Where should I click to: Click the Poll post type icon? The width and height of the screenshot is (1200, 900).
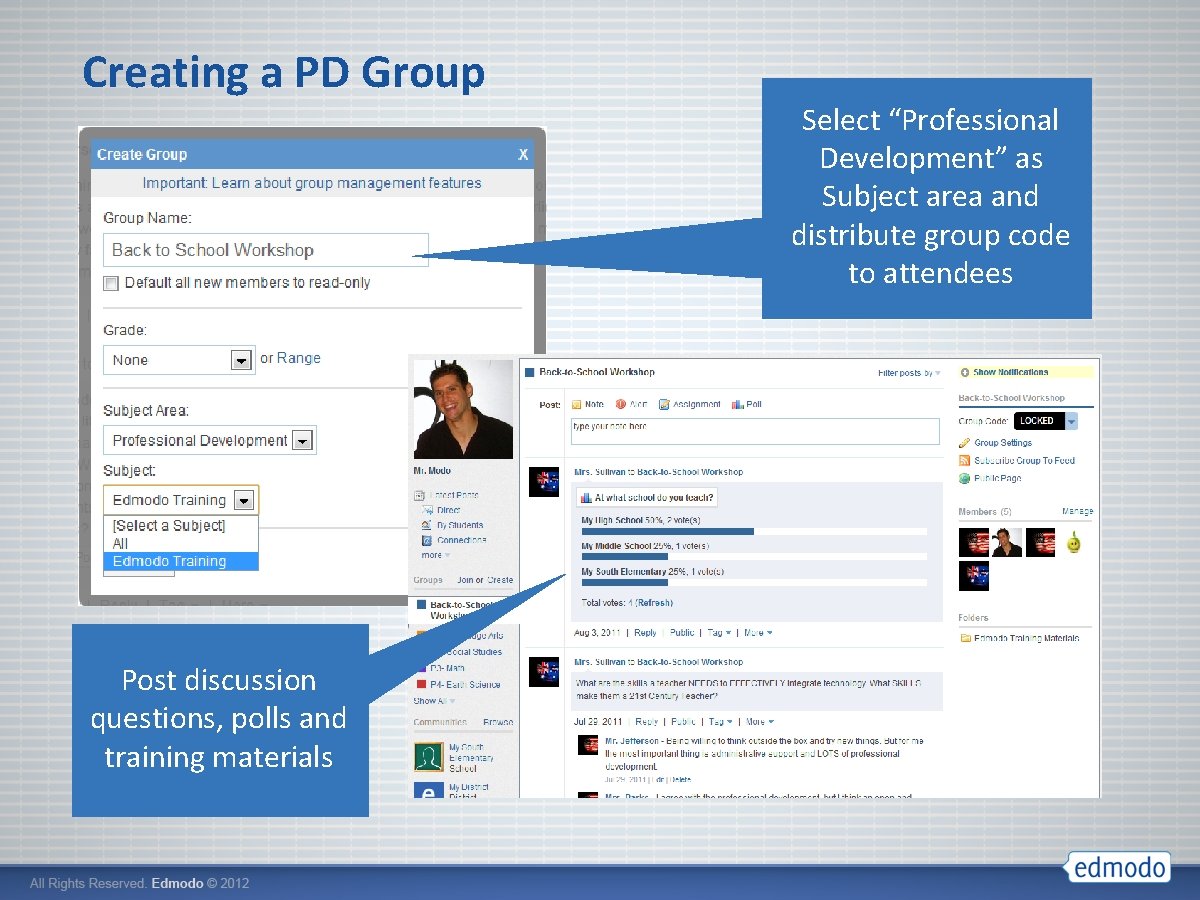(737, 405)
